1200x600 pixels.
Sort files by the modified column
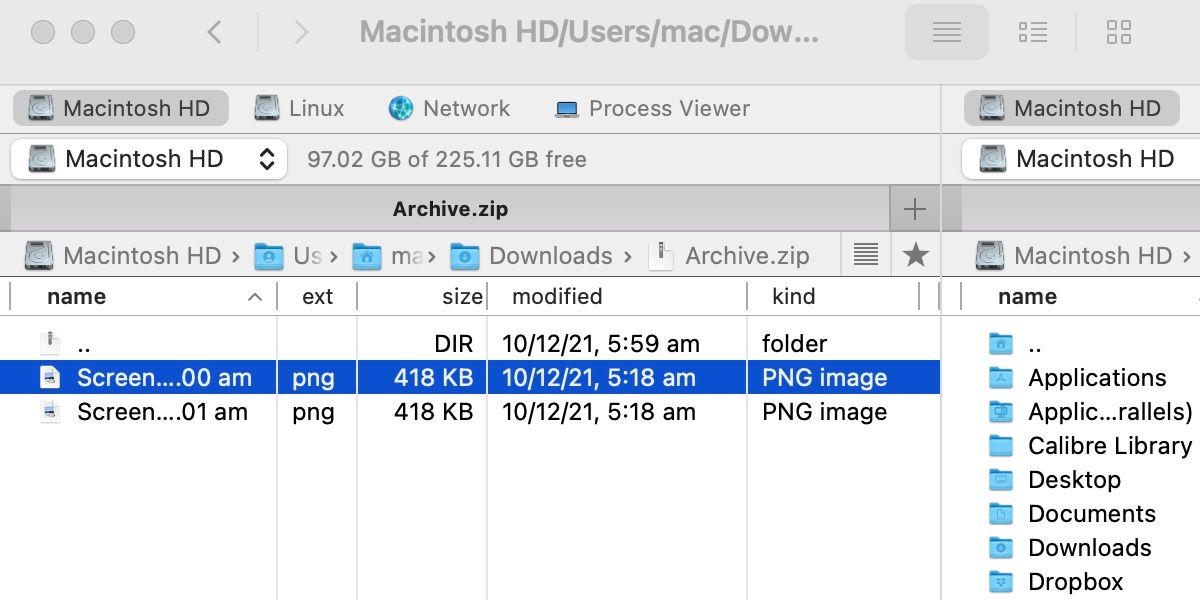(x=557, y=297)
